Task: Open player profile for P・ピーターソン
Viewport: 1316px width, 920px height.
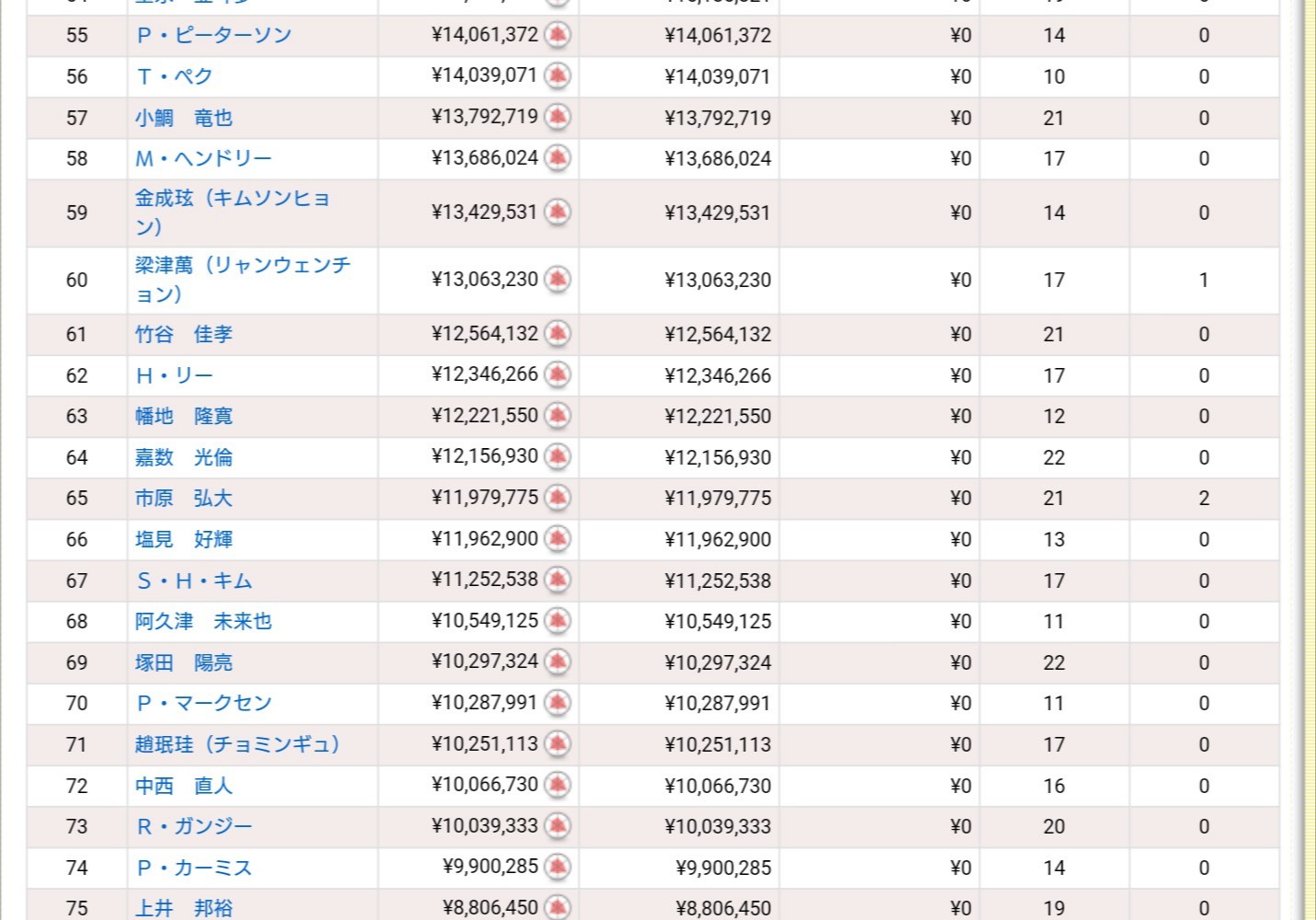Action: pos(214,36)
